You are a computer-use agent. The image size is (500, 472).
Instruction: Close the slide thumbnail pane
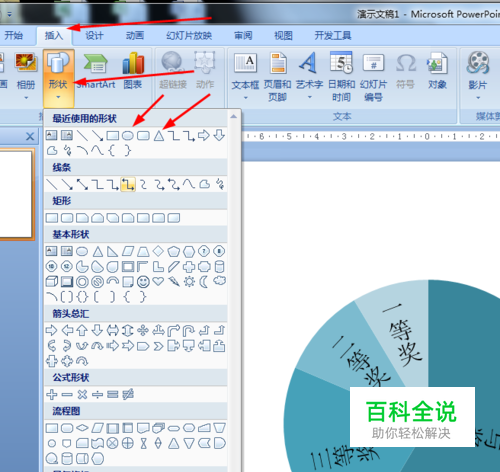click(30, 136)
